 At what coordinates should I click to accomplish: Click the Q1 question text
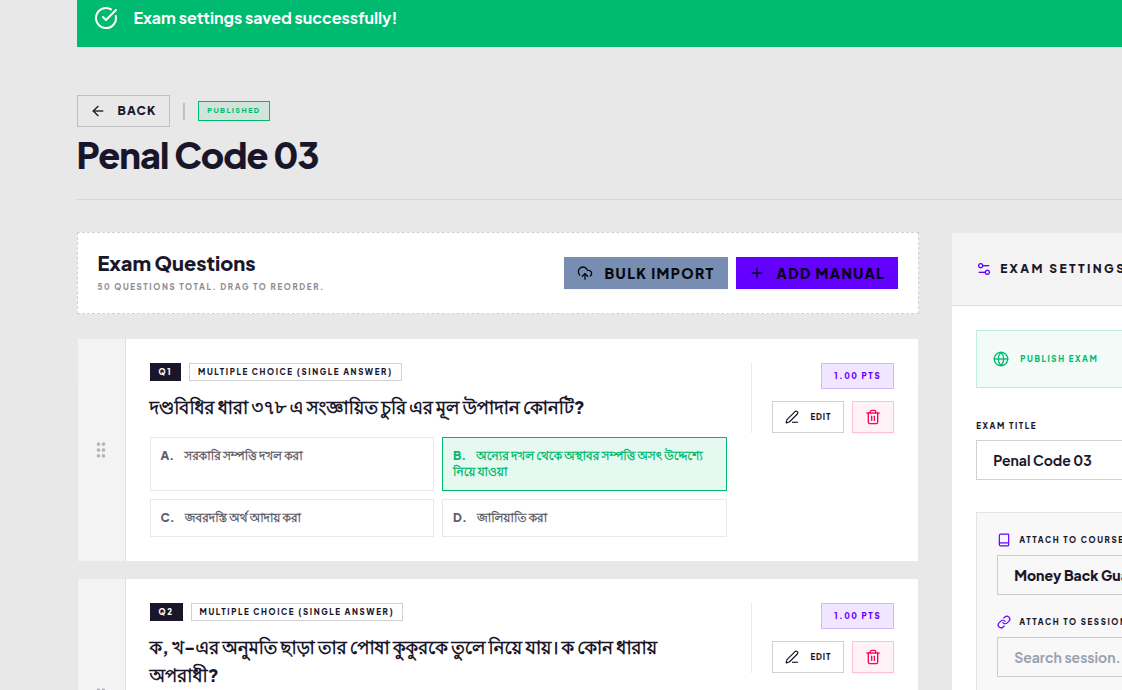(366, 407)
